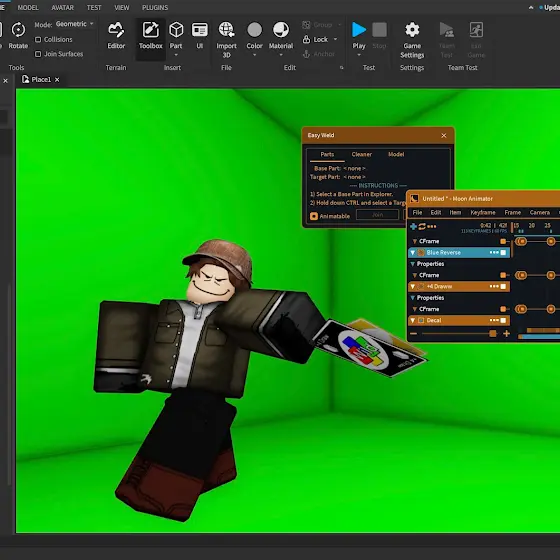Open the PLUGINS ribbon tab
The width and height of the screenshot is (560, 560).
[155, 8]
